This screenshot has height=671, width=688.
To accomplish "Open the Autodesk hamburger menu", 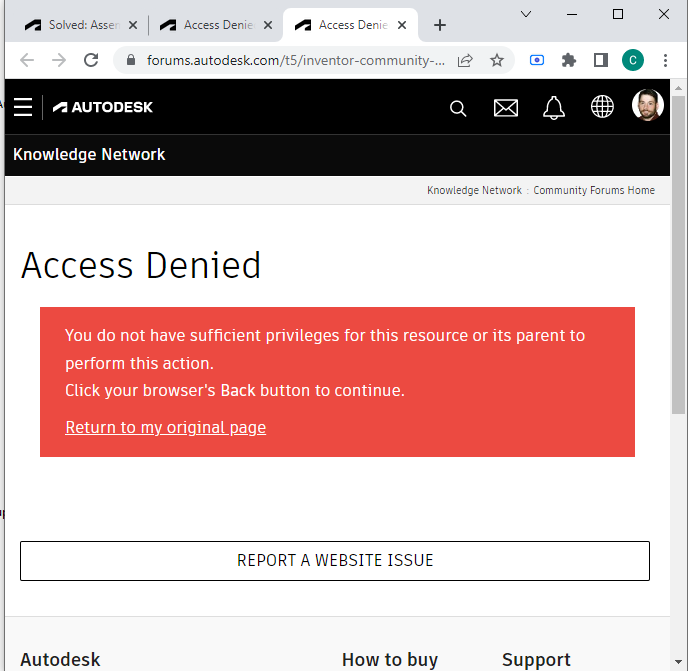I will pyautogui.click(x=23, y=107).
